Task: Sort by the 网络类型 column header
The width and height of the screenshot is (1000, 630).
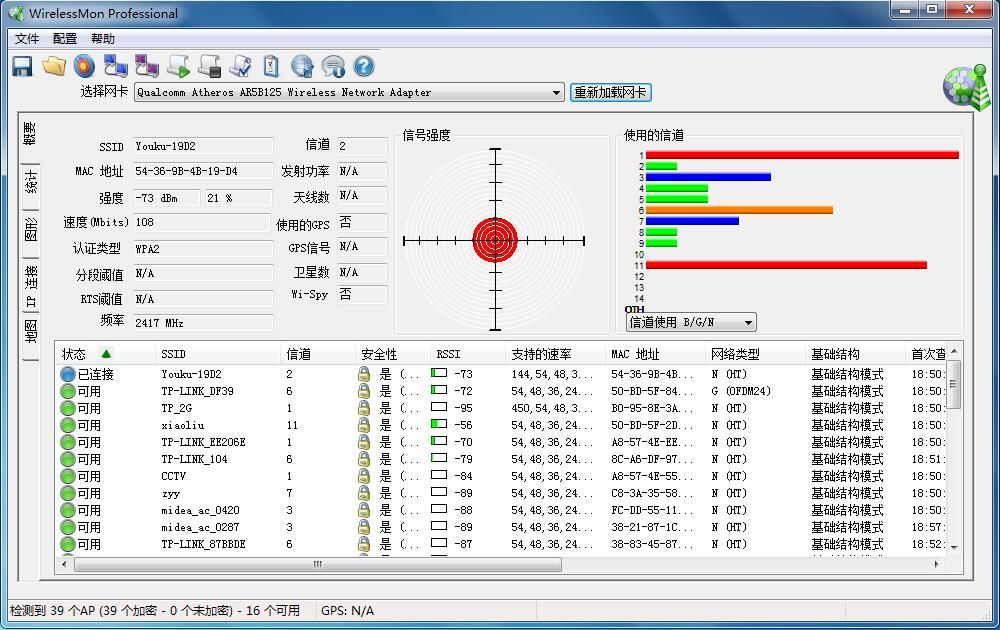Action: click(x=756, y=354)
